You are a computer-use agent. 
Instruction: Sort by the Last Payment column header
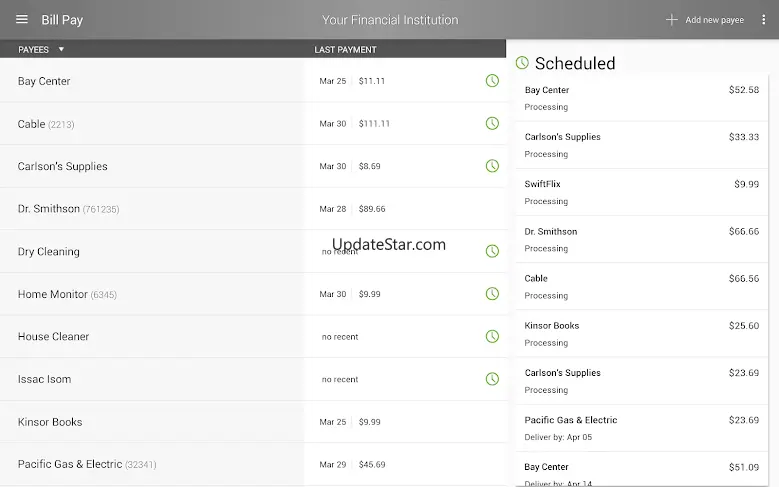click(x=345, y=49)
